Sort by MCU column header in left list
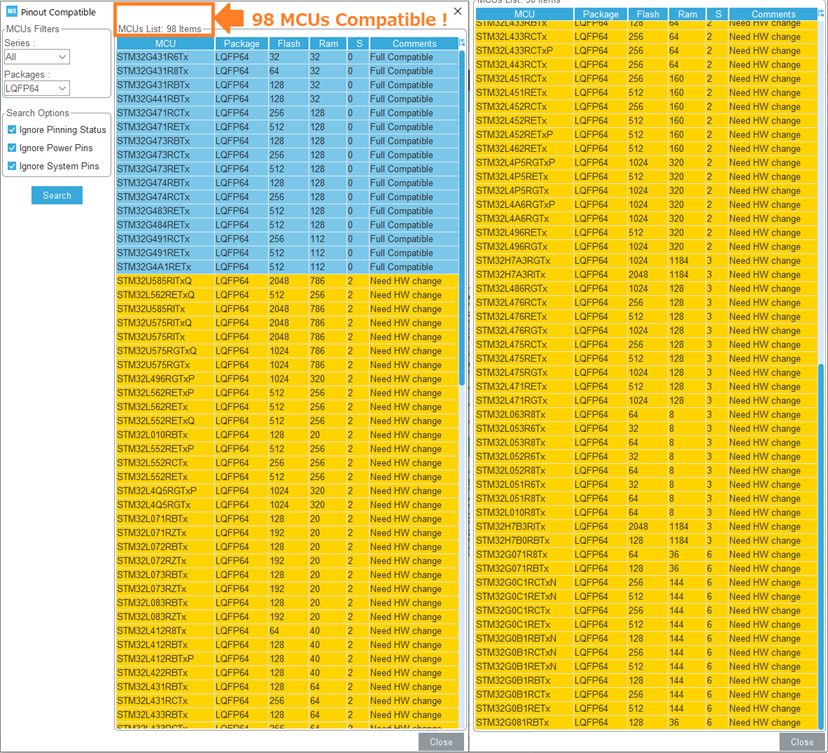The image size is (828, 753). (165, 43)
